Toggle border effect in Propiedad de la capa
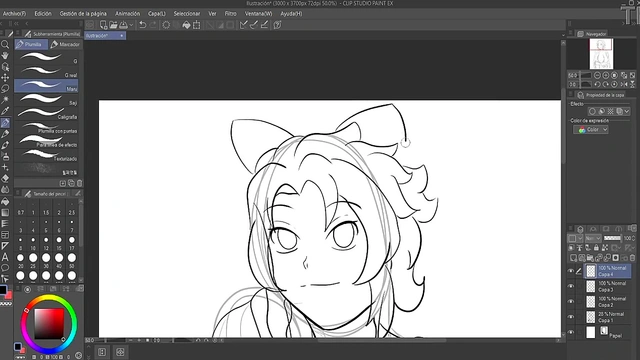This screenshot has width=640, height=360. [592, 111]
